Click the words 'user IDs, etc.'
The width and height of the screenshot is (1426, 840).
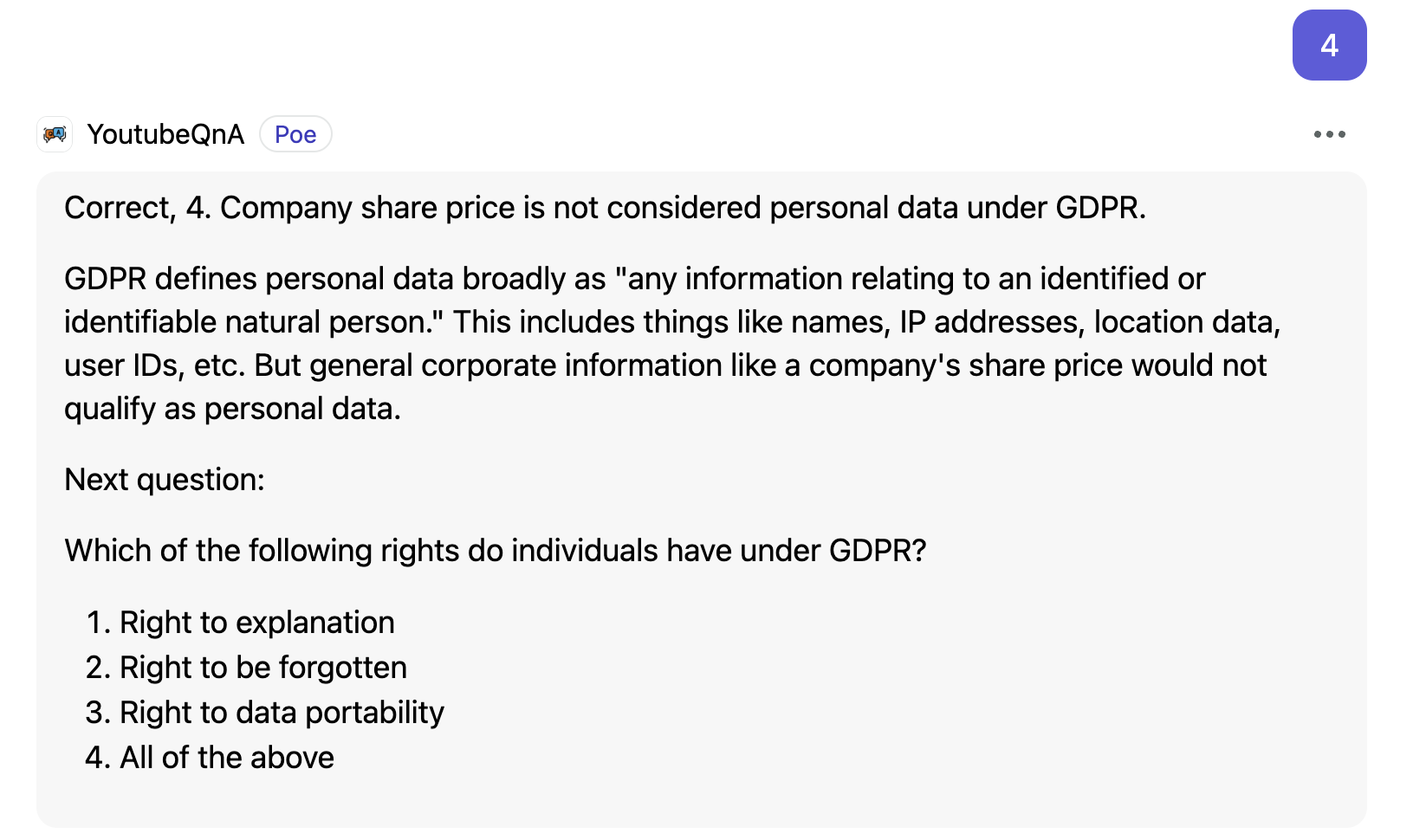tap(154, 365)
